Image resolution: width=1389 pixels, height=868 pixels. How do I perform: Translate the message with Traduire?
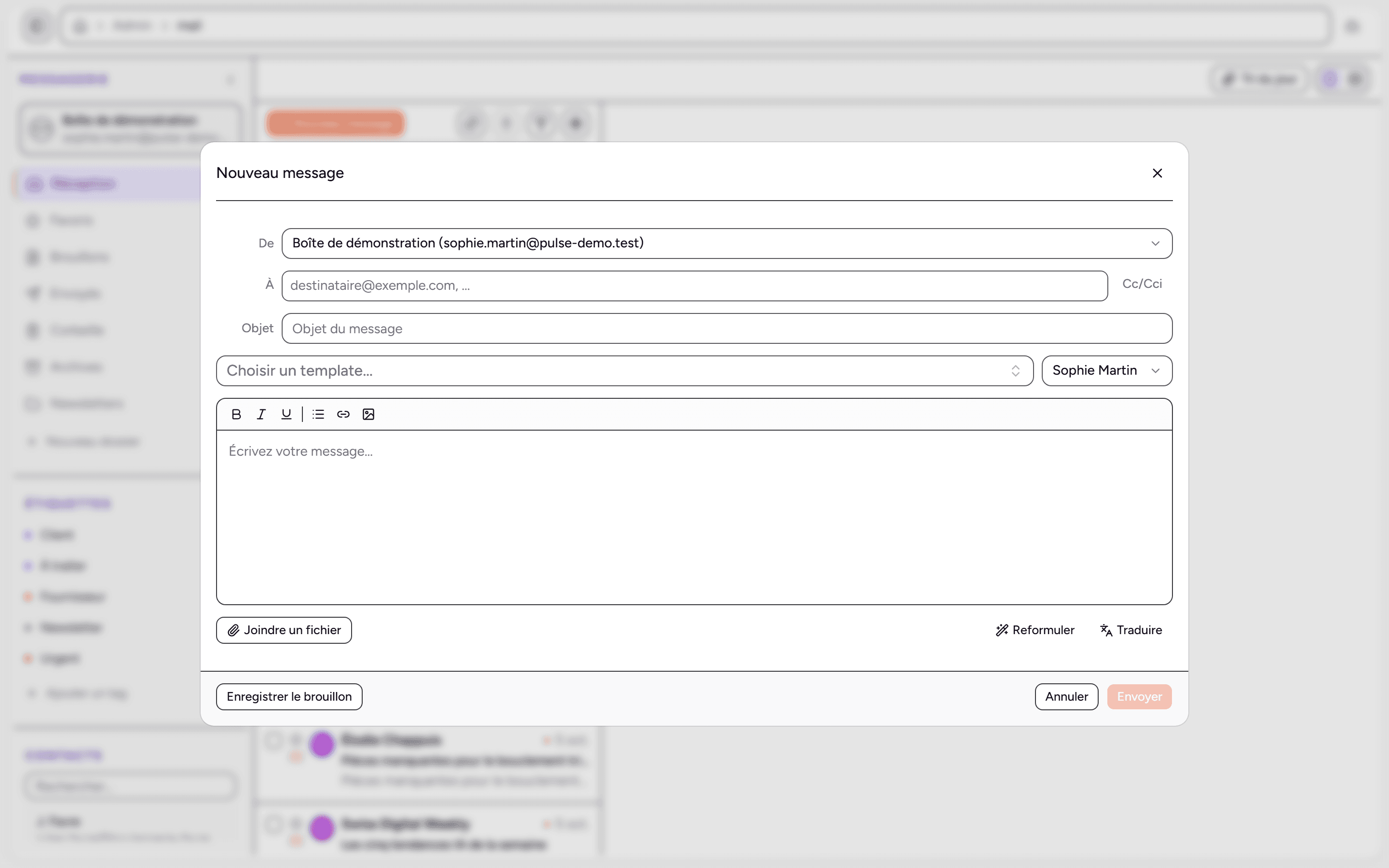1130,630
